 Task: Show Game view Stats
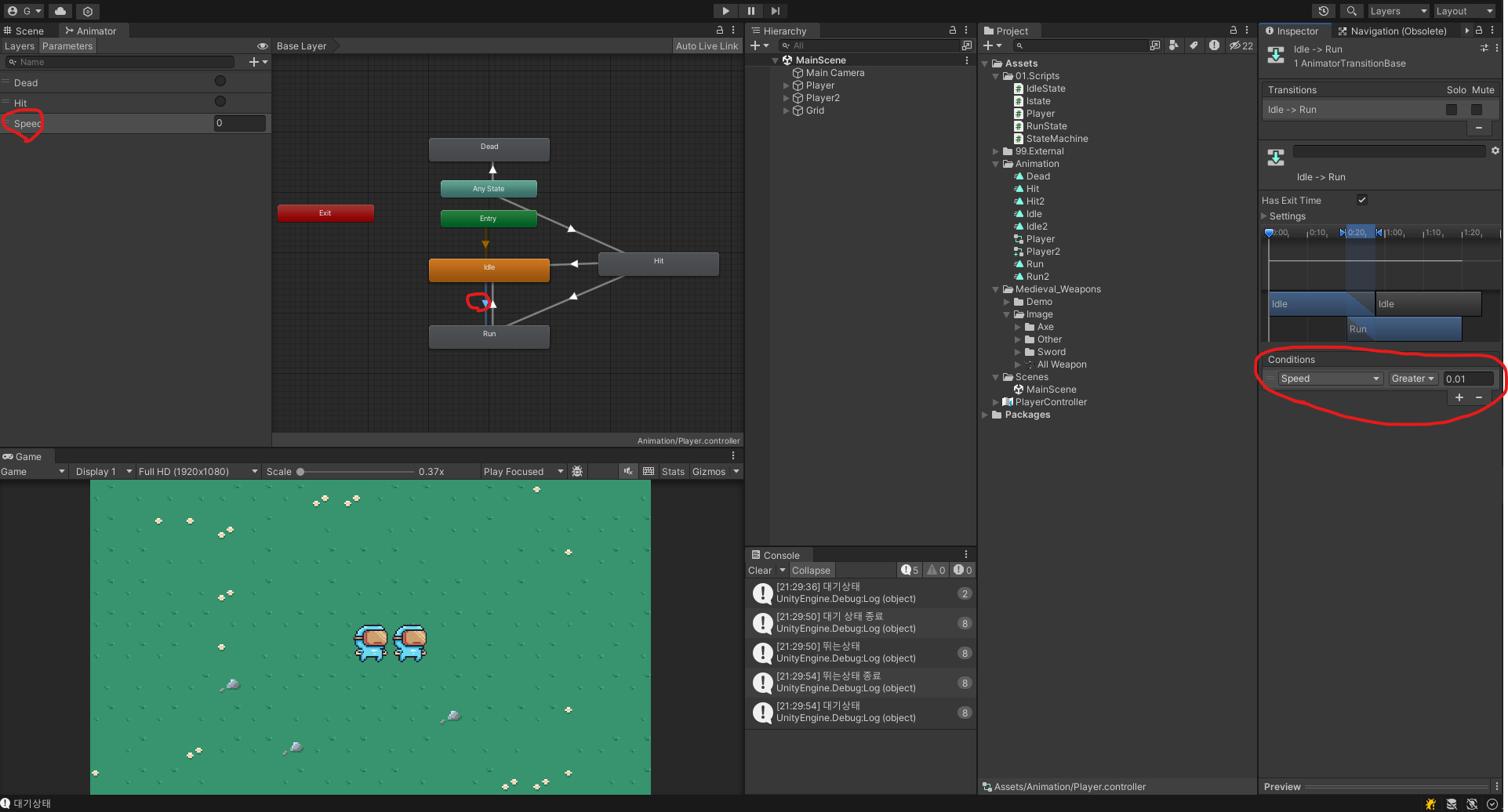click(x=673, y=471)
